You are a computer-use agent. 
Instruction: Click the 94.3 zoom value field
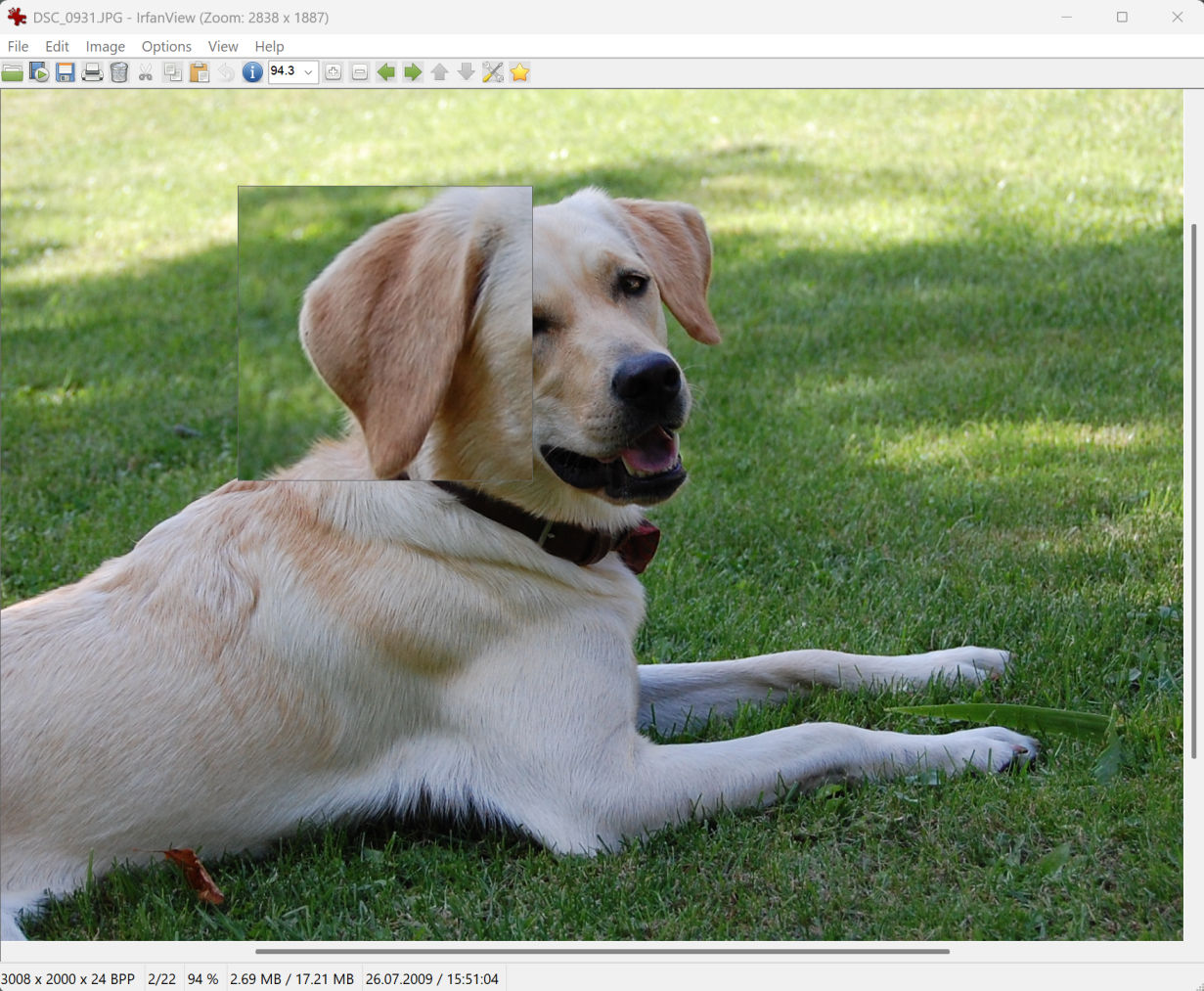(x=284, y=71)
